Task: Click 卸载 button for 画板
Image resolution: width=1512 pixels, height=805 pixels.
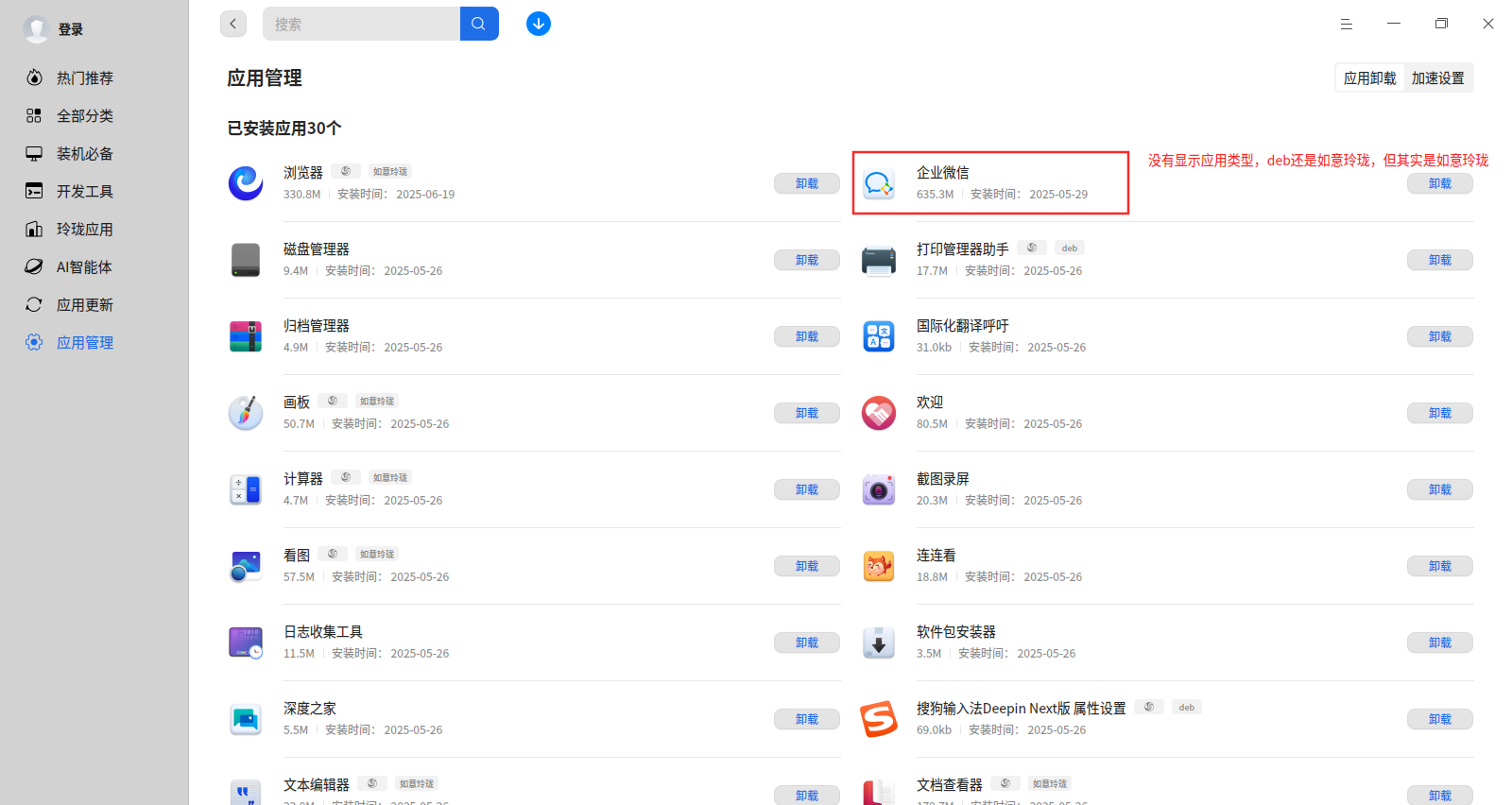Action: pyautogui.click(x=807, y=413)
